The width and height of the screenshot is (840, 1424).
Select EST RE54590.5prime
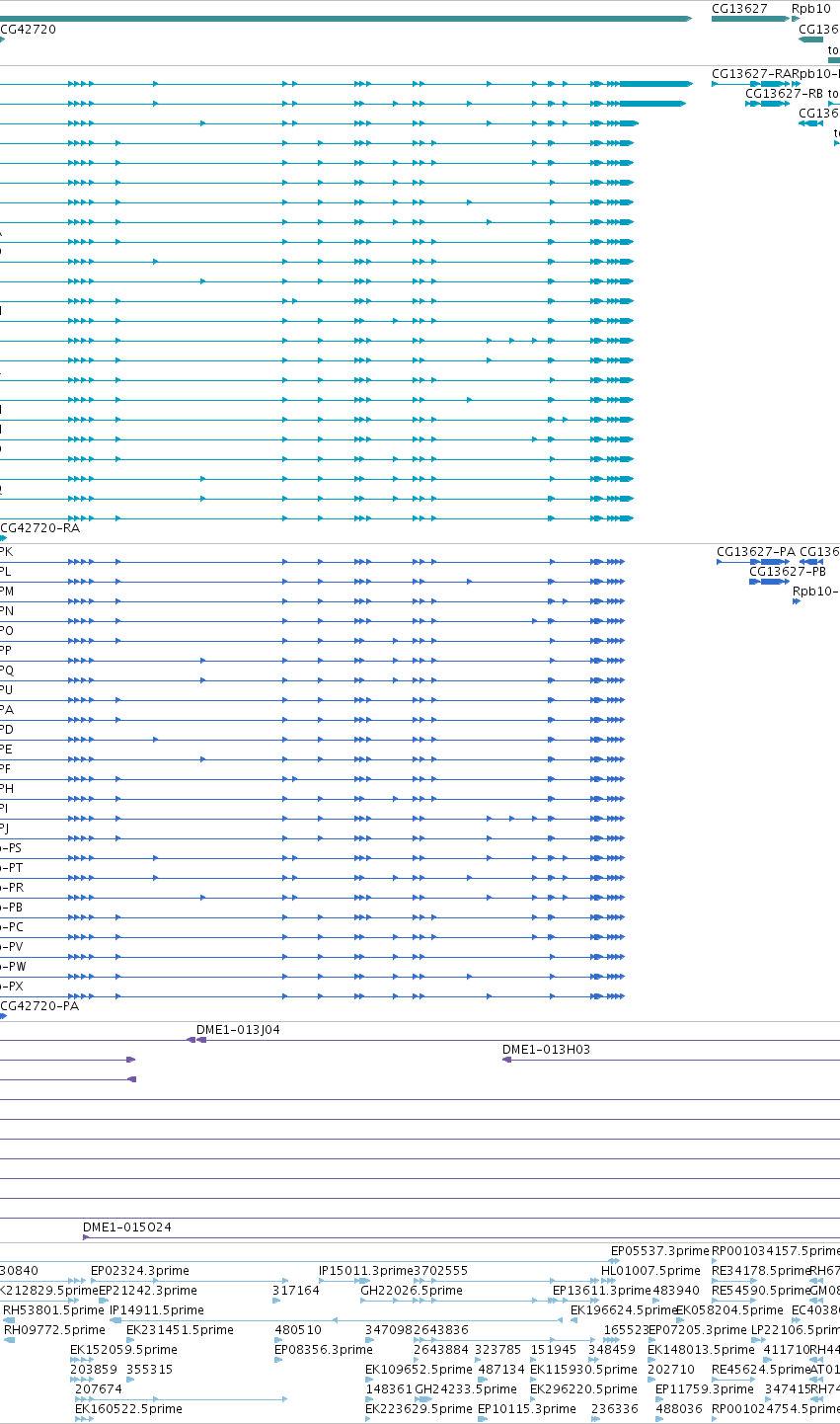click(760, 1291)
